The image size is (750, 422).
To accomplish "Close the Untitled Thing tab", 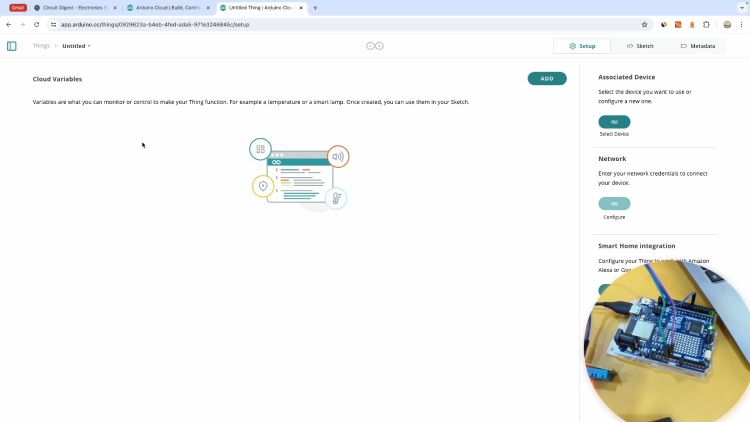I will click(301, 8).
